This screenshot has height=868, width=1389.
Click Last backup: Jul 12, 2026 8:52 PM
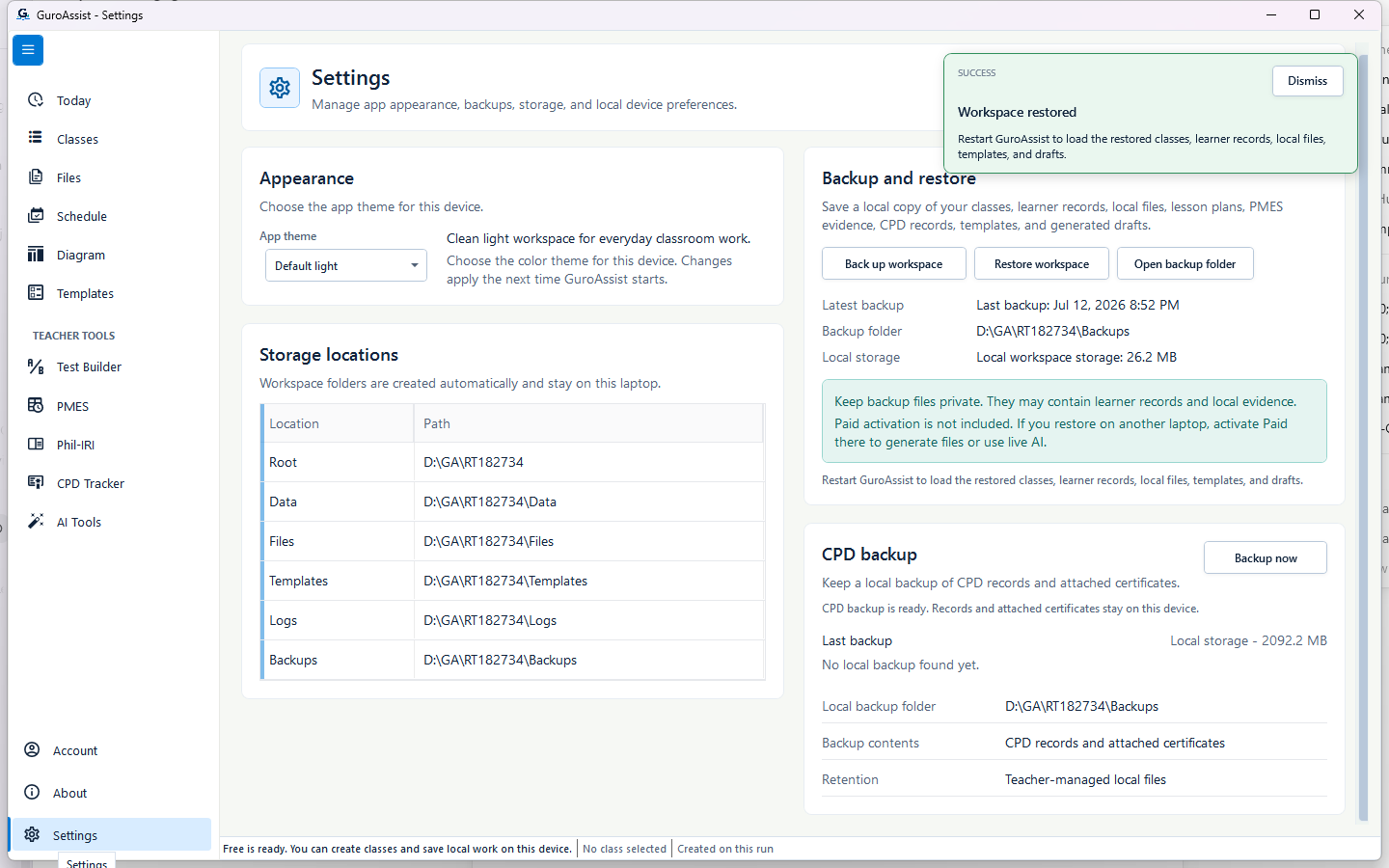coord(1077,305)
